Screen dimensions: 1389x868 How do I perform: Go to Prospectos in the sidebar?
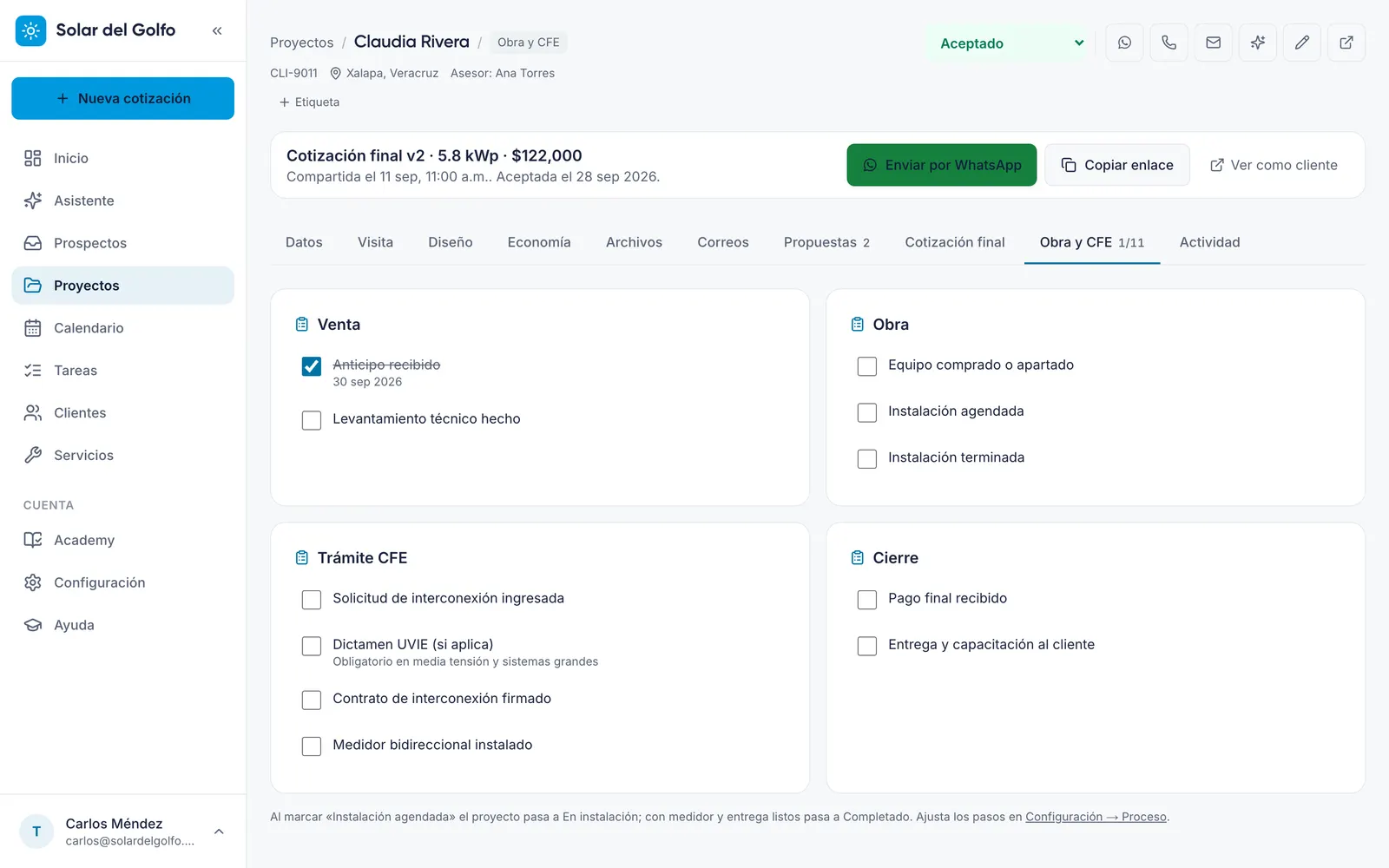pos(122,243)
